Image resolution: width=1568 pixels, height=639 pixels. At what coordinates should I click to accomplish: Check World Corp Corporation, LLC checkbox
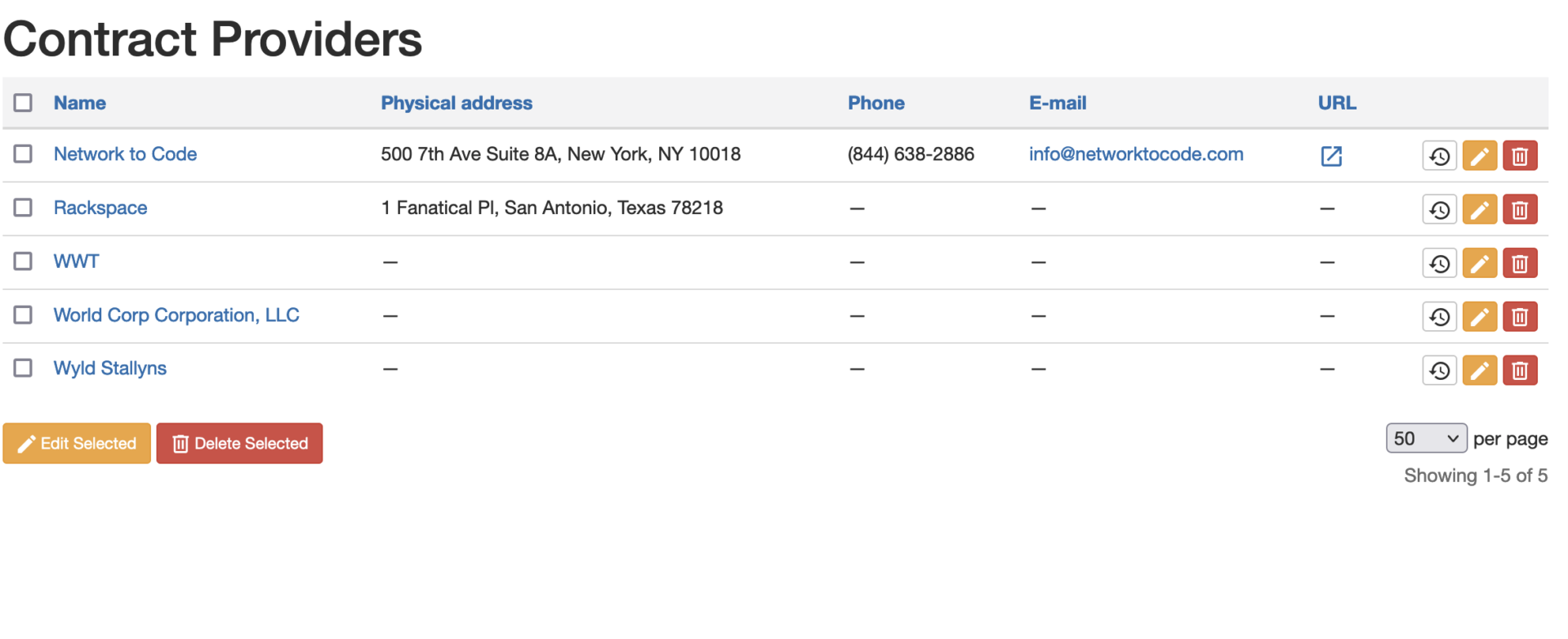23,315
